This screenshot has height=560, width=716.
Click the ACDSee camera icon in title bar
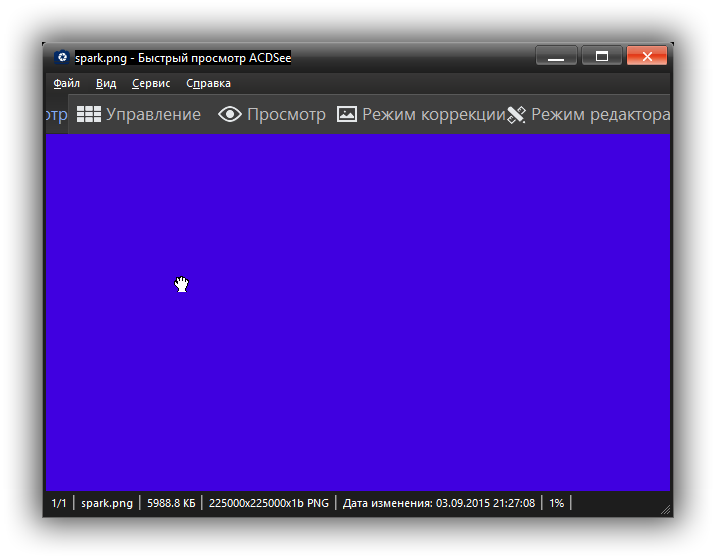(x=62, y=57)
